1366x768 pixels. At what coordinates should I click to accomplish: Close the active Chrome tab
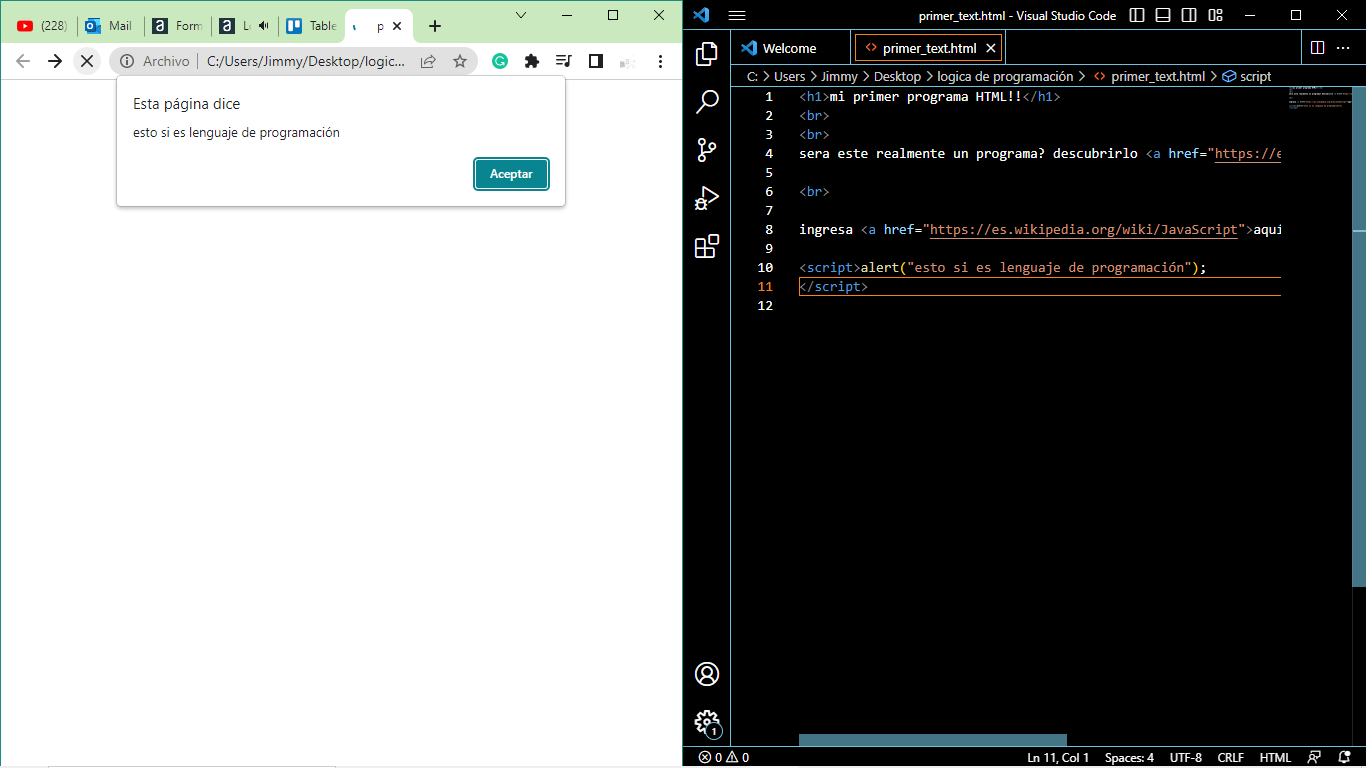[x=398, y=26]
